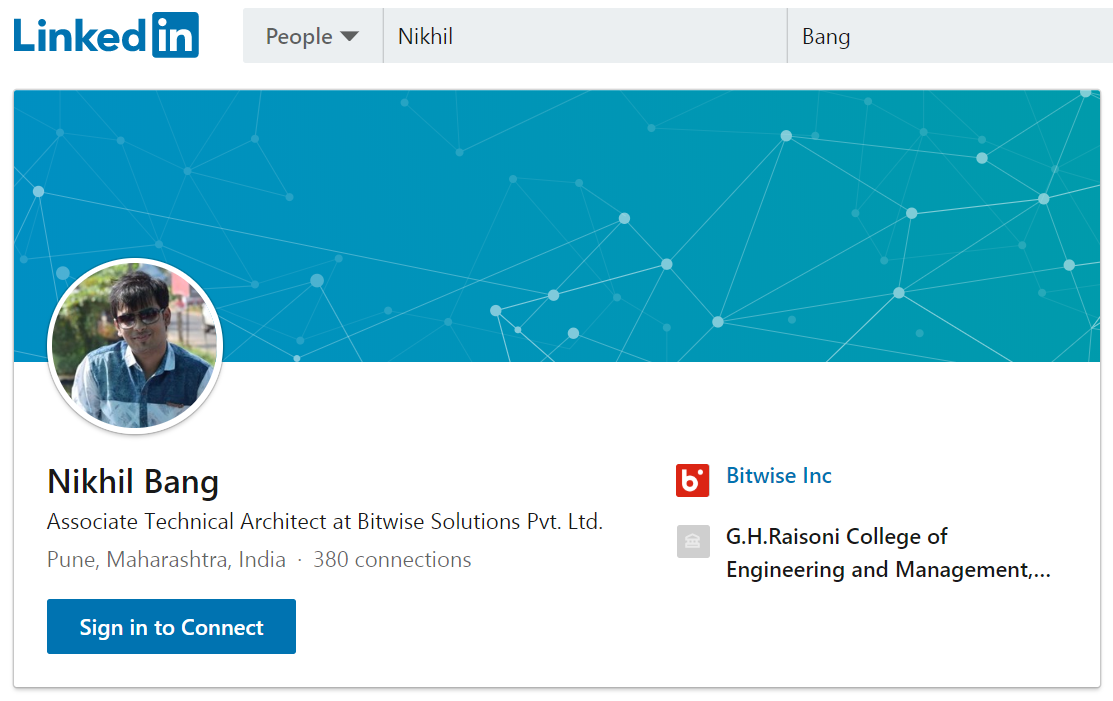This screenshot has width=1113, height=701.
Task: Open the Bitwise Inc company link
Action: point(779,476)
